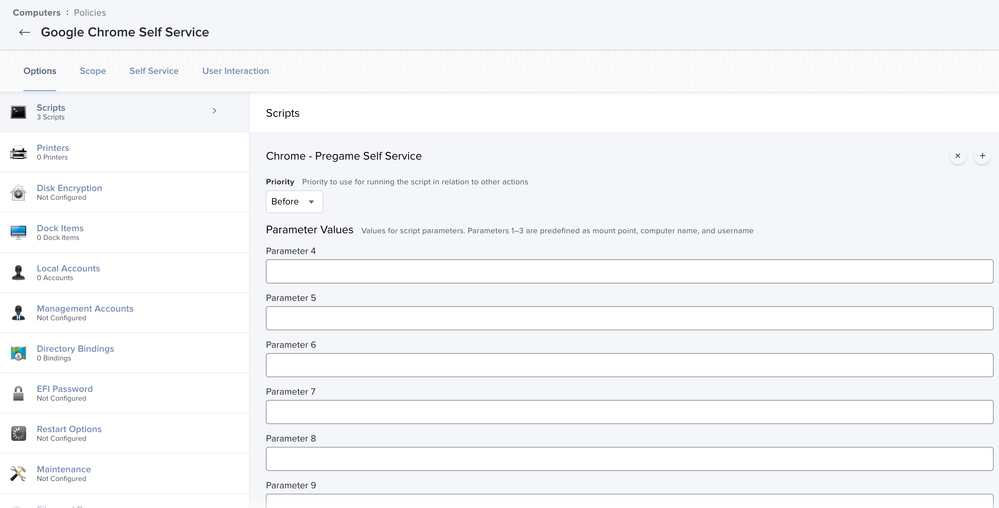Switch to the Scope tab

pos(93,71)
